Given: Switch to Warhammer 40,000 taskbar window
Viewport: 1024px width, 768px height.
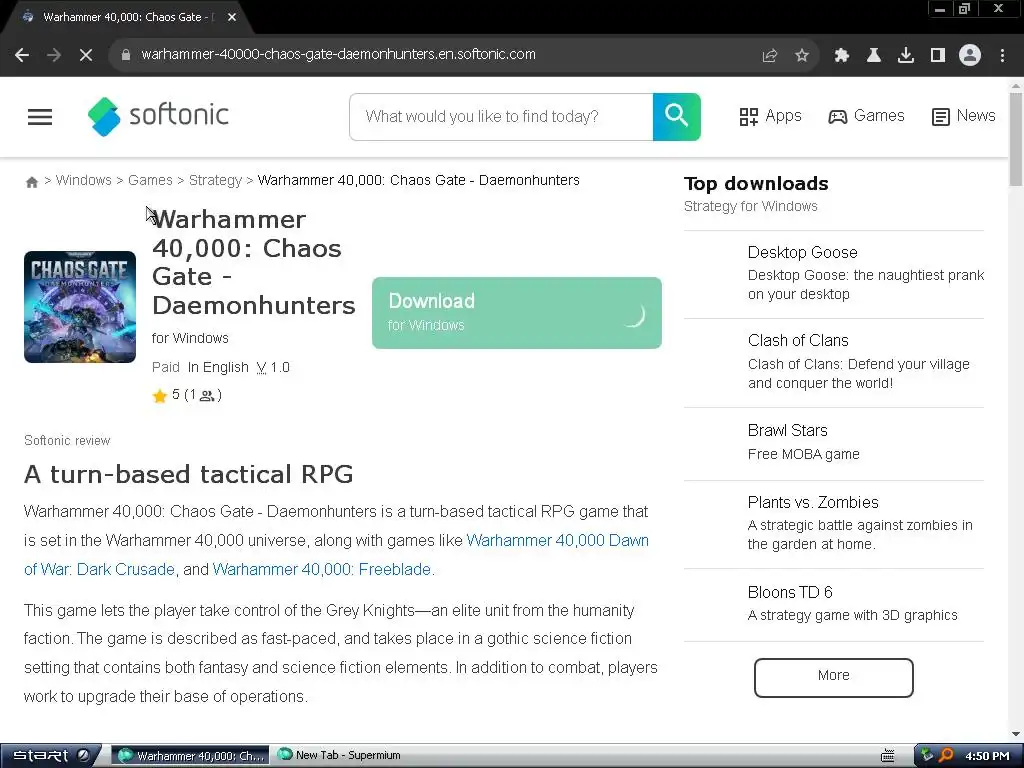Looking at the screenshot, I should click(190, 756).
